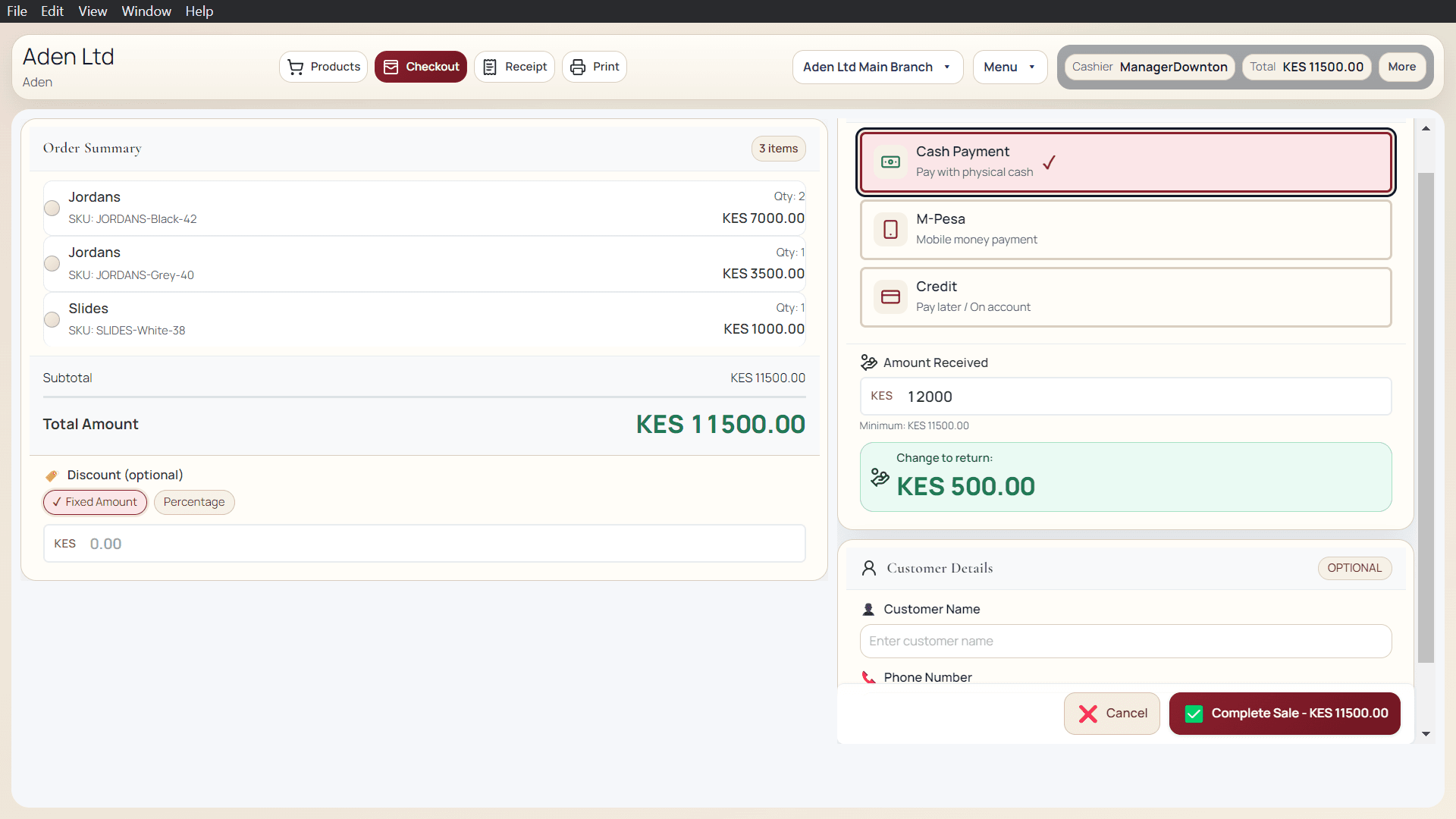
Task: Click the Customer Details person outline icon
Action: (x=869, y=568)
